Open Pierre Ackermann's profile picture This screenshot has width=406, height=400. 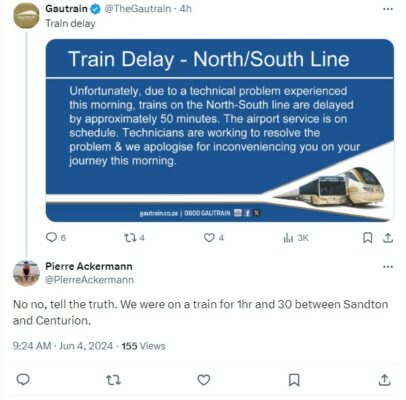coord(26,273)
